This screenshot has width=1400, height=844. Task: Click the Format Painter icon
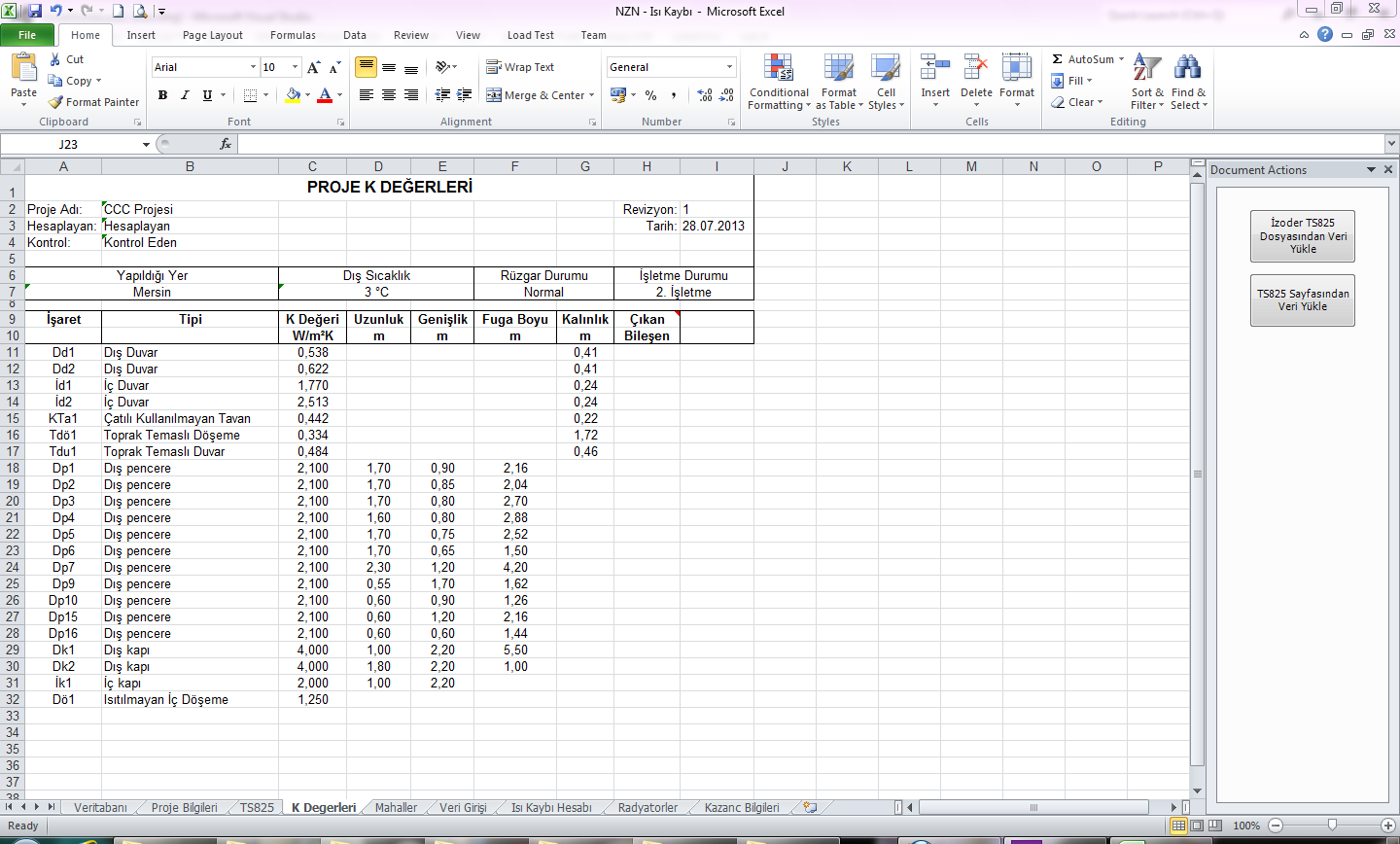[x=56, y=102]
